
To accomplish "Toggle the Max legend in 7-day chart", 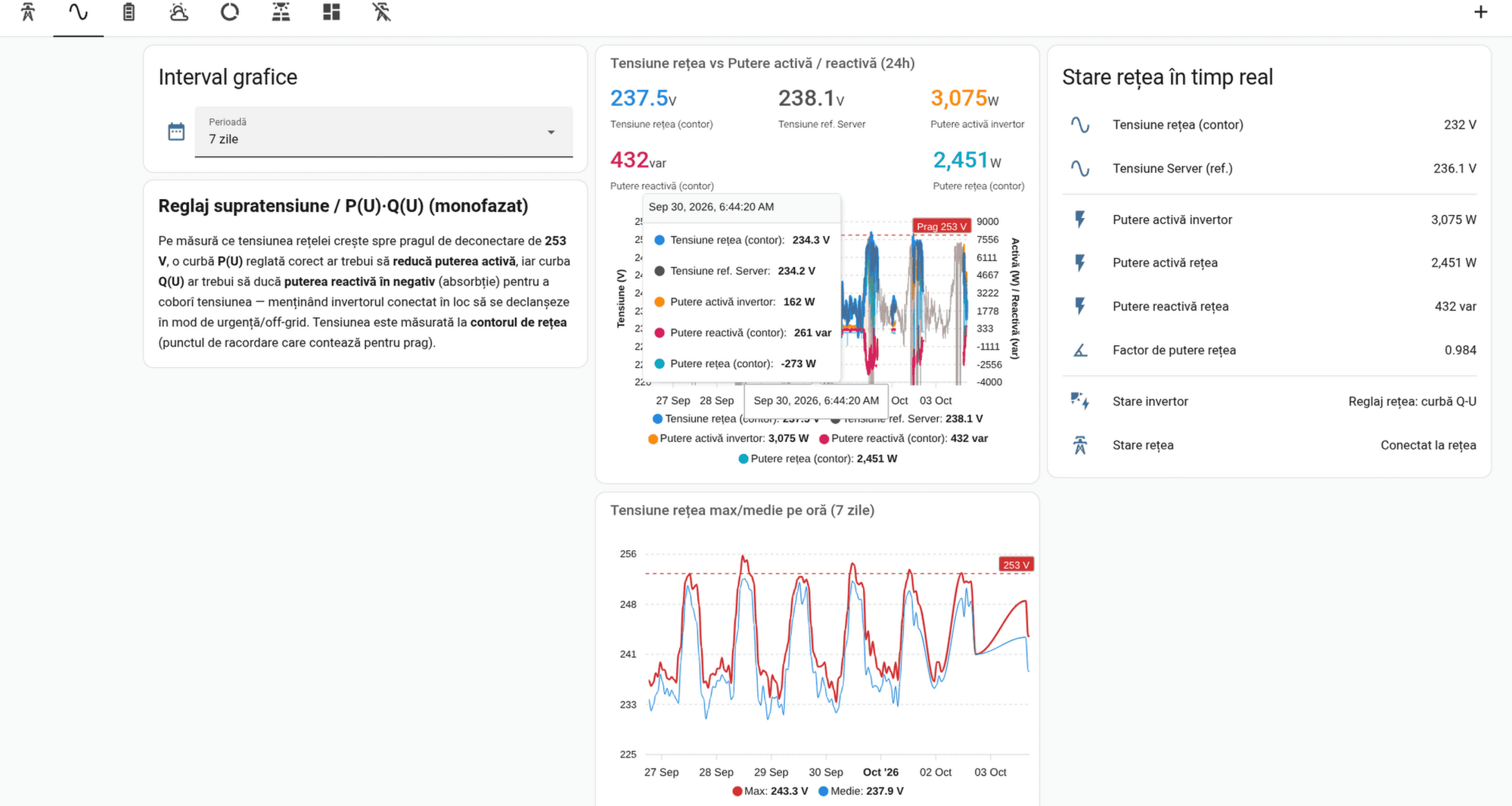I will coord(770,791).
